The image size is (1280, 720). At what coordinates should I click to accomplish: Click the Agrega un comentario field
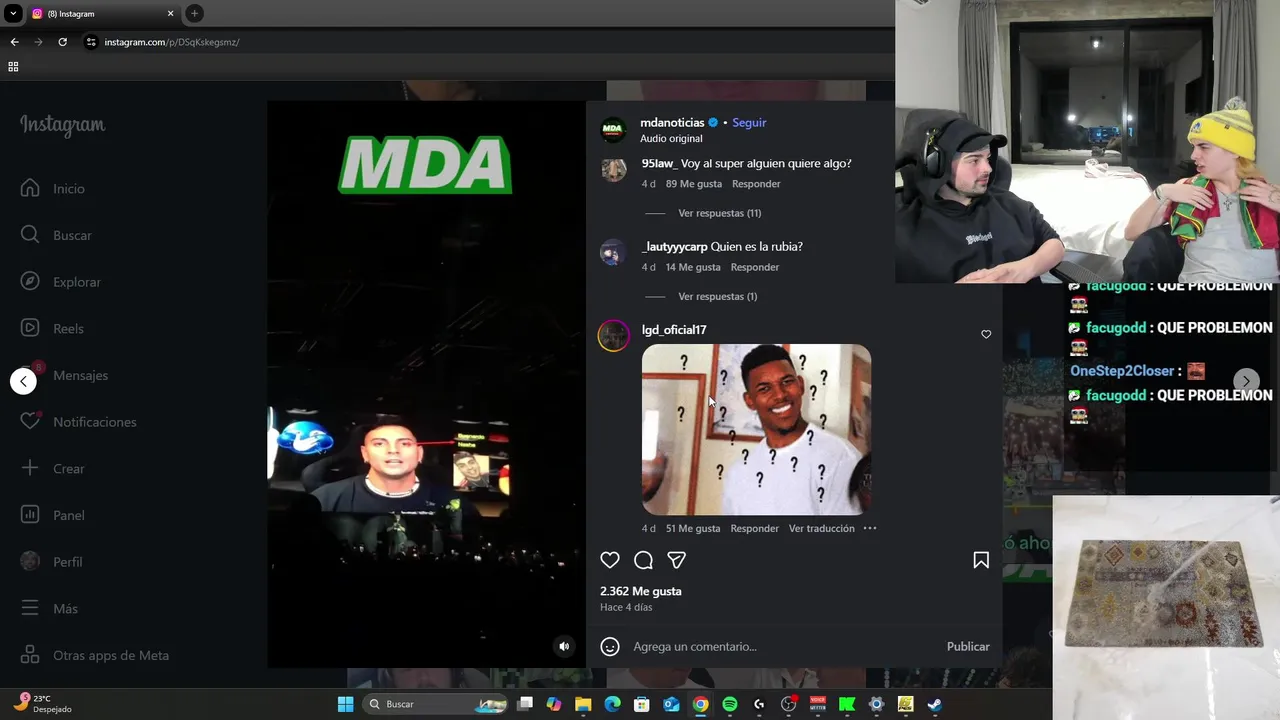(x=785, y=646)
